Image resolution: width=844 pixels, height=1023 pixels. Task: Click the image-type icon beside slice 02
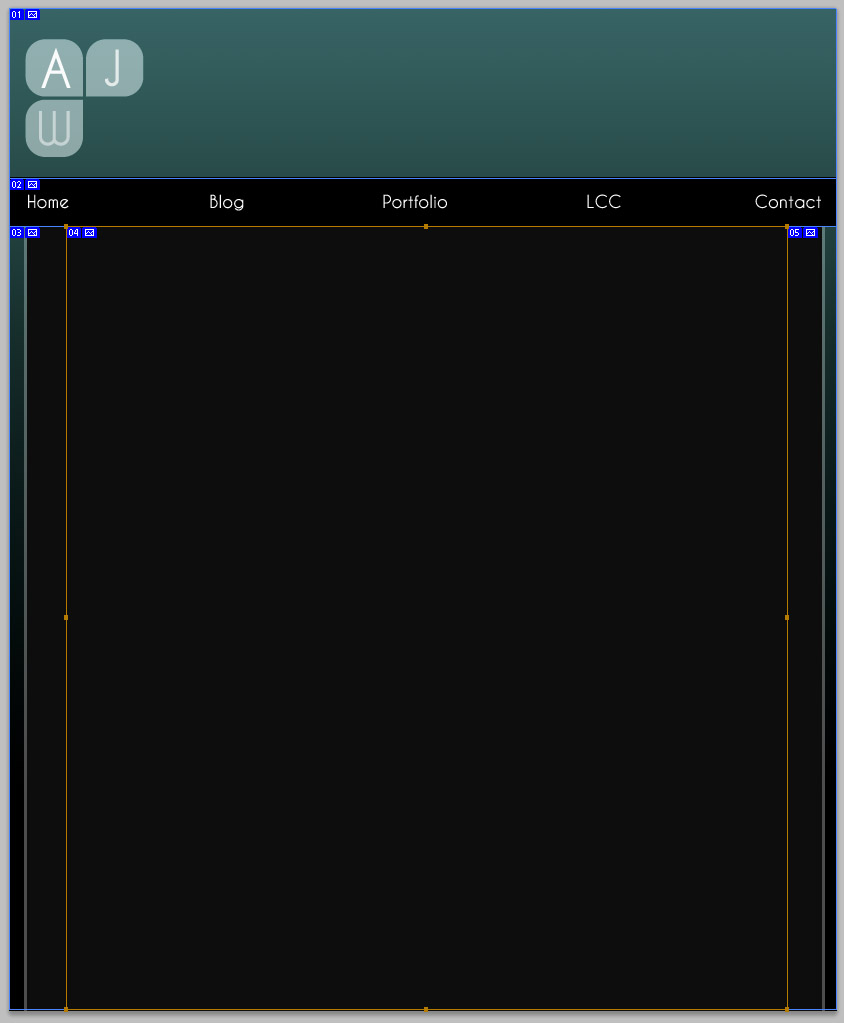(33, 185)
